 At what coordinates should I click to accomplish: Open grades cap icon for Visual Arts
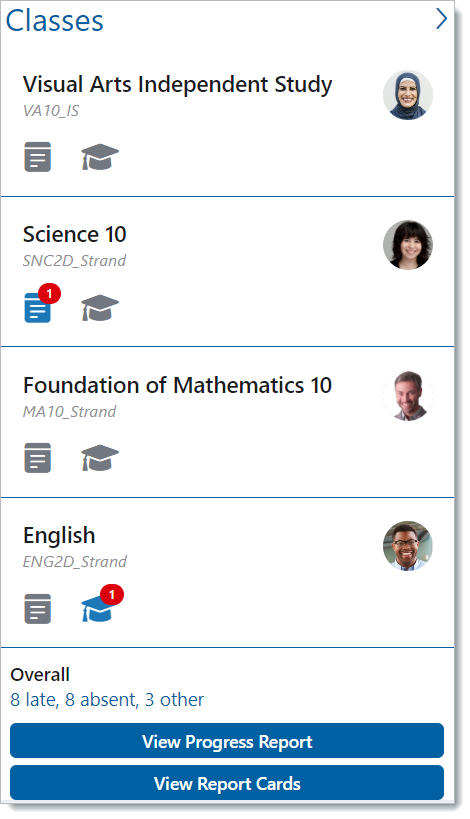point(100,157)
